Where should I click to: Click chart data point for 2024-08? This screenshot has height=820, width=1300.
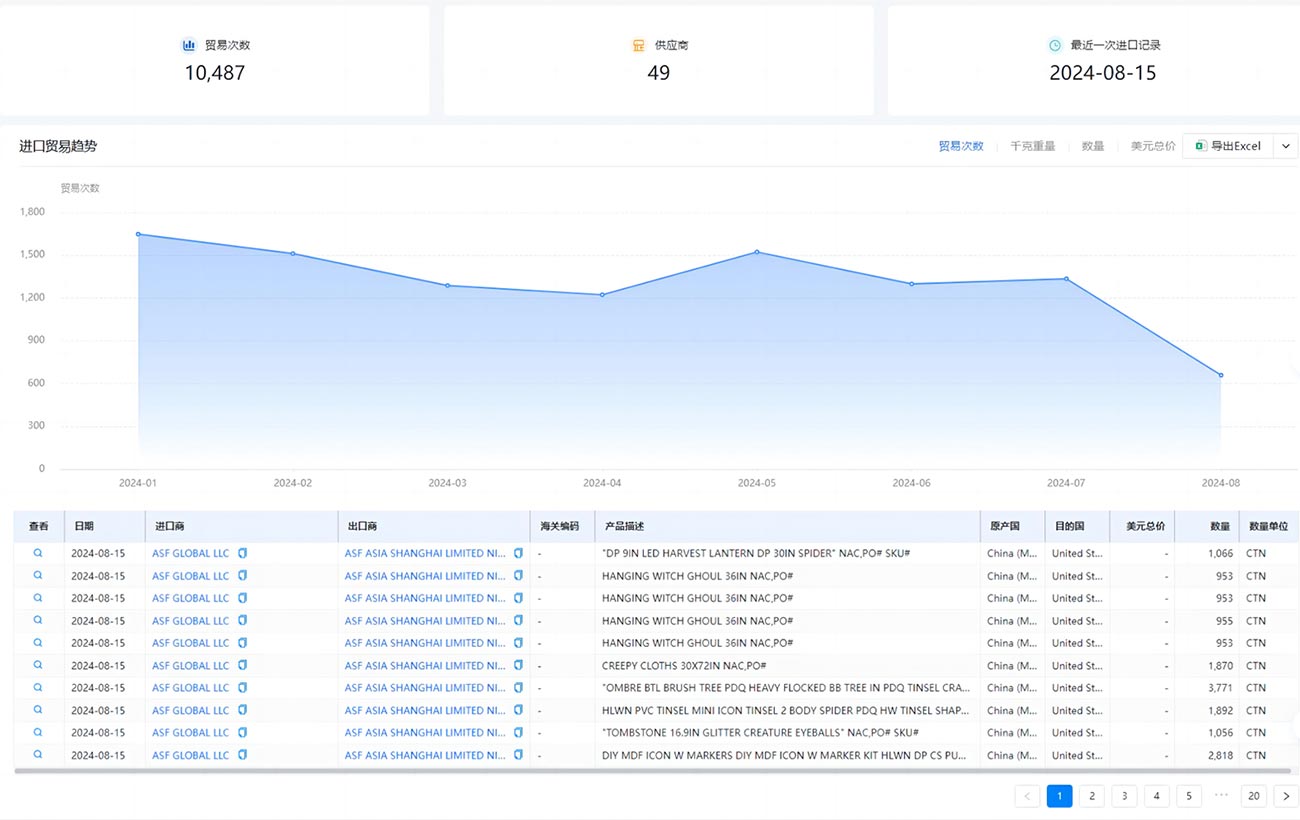pos(1221,375)
